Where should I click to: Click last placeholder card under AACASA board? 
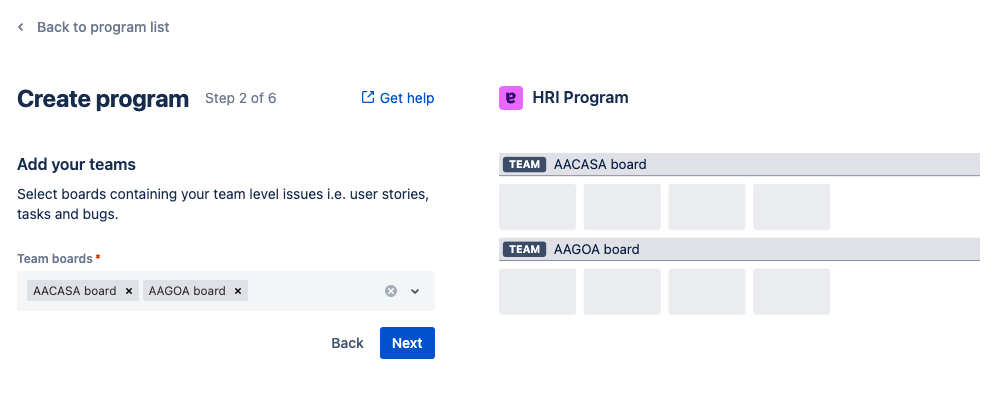[x=791, y=207]
